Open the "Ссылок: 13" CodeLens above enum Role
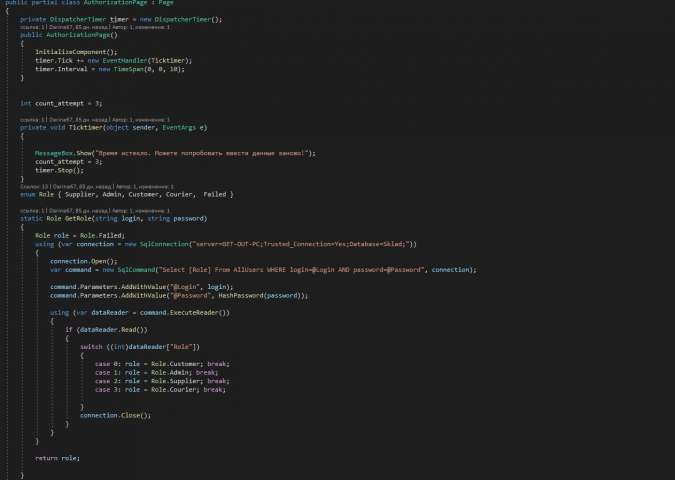The image size is (675, 480). (34, 187)
